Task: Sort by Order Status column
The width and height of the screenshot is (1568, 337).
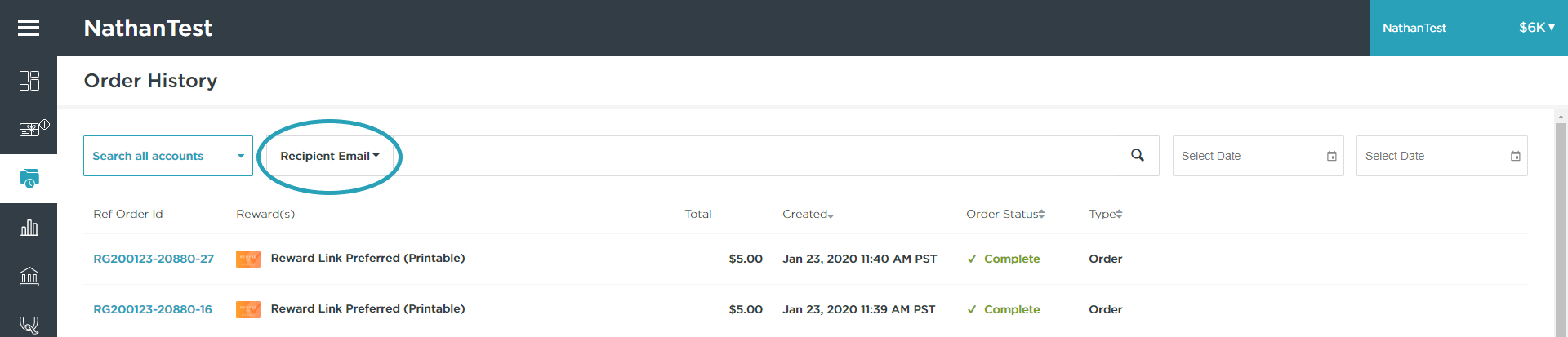Action: tap(1004, 215)
